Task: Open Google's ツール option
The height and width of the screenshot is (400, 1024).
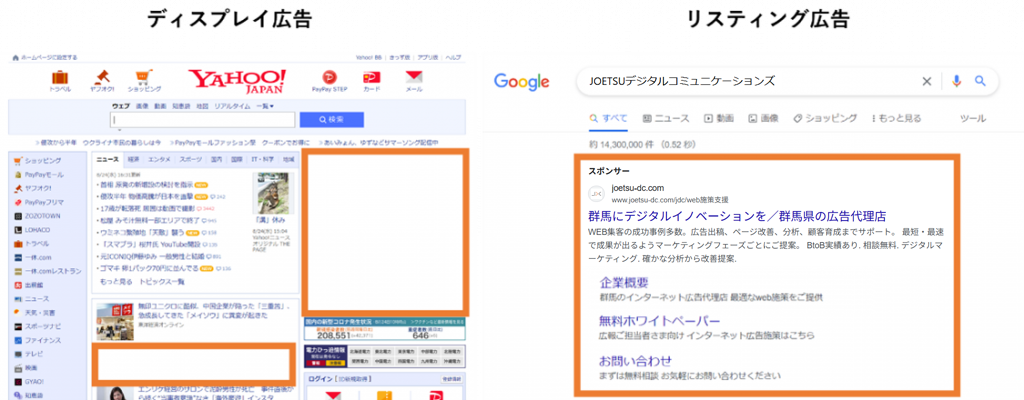Action: click(x=972, y=118)
